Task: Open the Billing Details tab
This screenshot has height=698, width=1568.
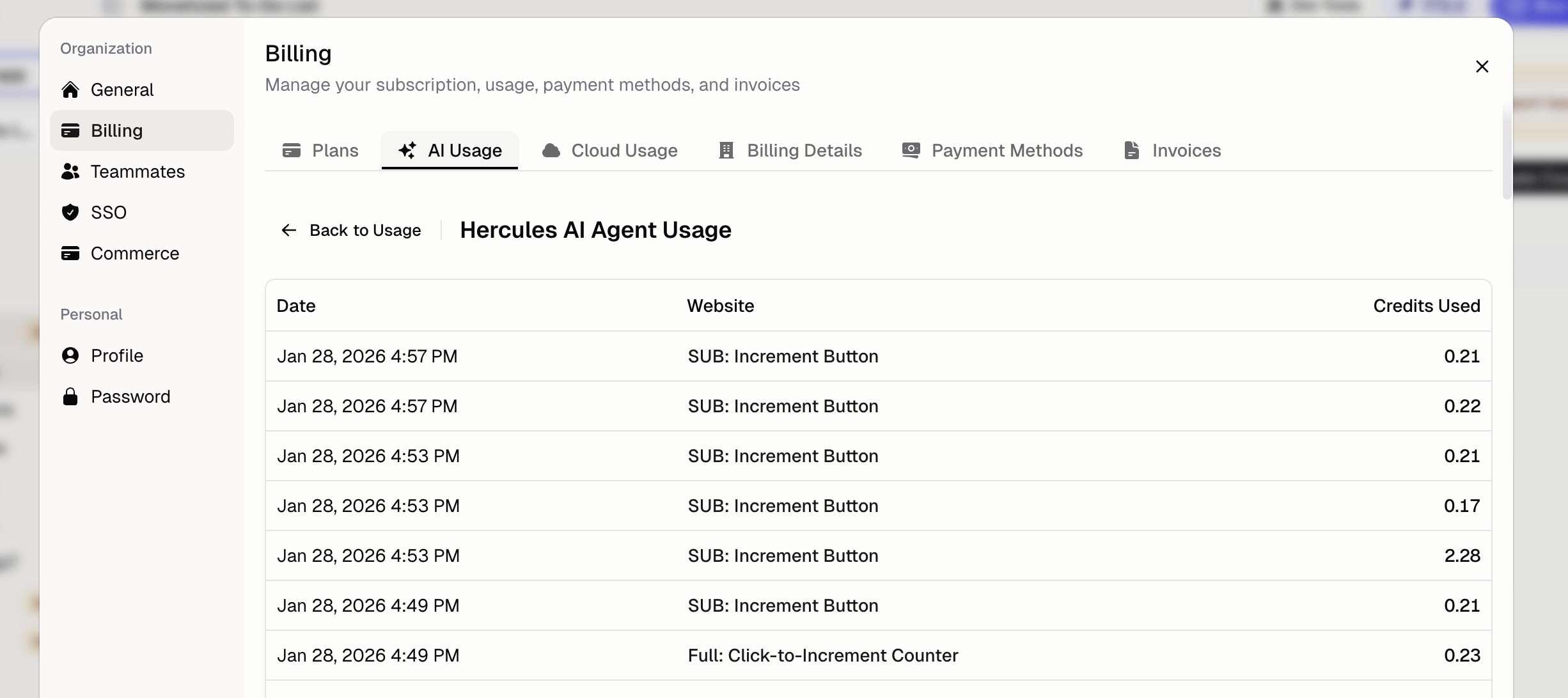Action: 790,150
